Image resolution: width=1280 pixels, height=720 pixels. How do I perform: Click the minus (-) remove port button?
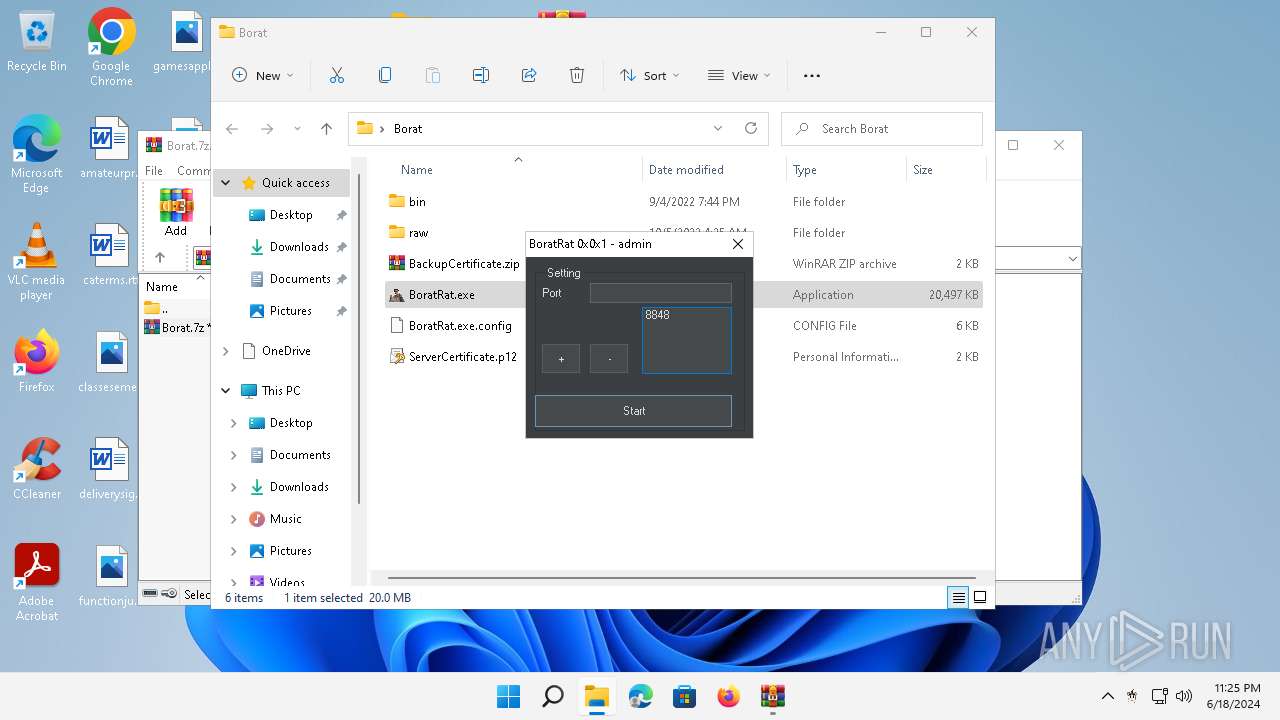click(x=609, y=359)
